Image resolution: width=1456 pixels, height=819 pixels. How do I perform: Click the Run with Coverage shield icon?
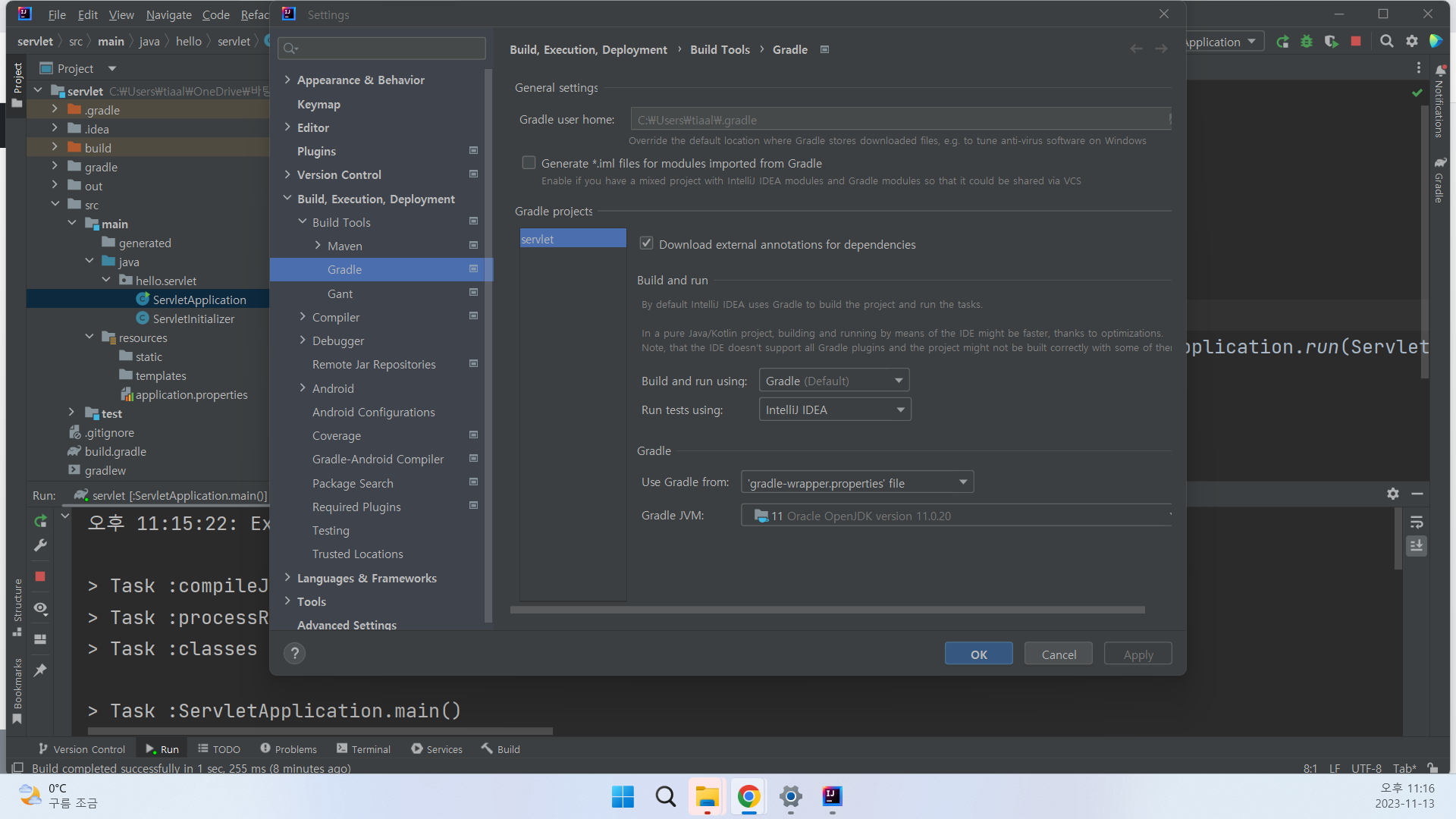coord(1332,42)
